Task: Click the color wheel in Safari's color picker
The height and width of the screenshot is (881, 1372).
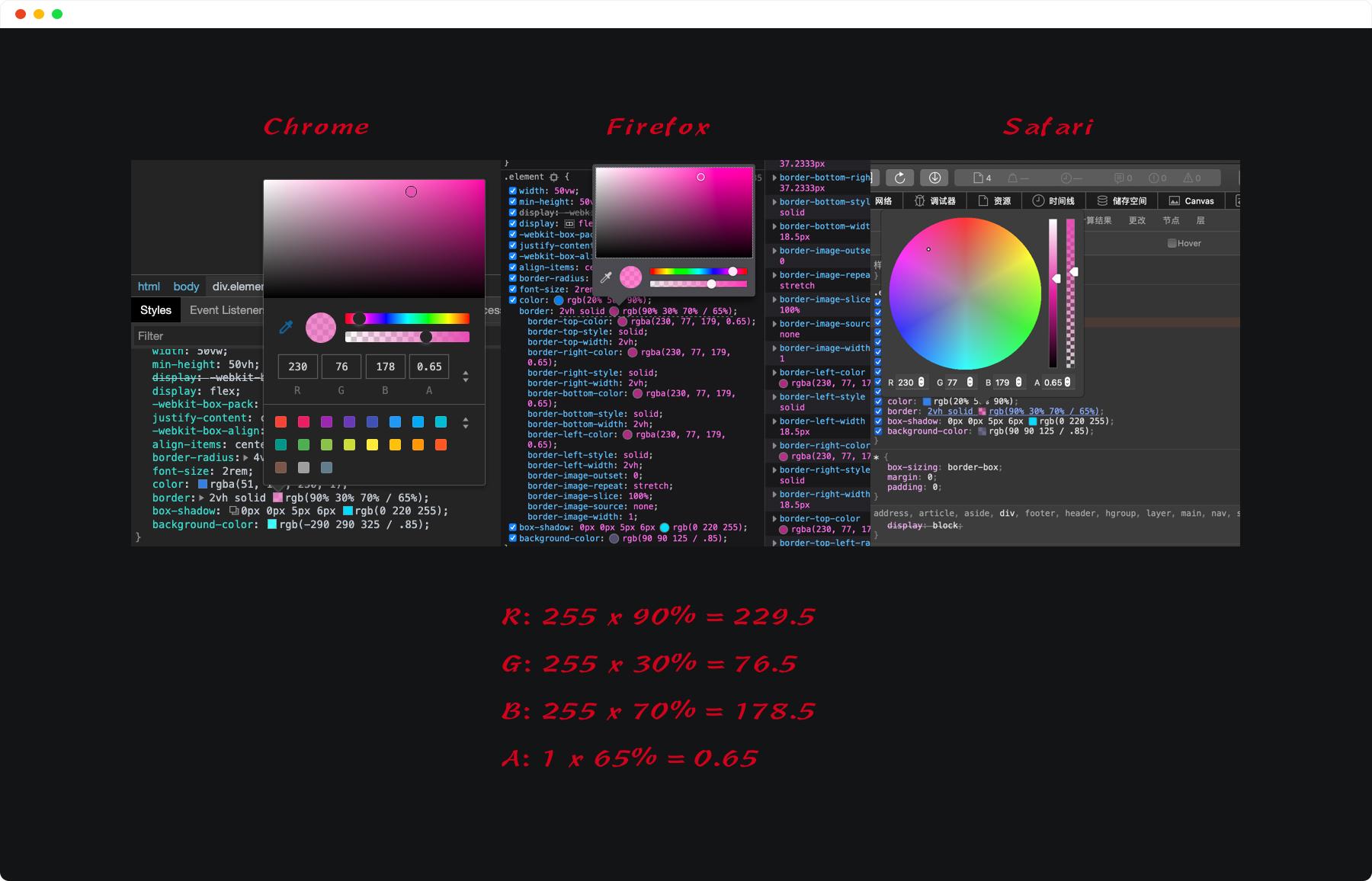Action: click(x=965, y=294)
